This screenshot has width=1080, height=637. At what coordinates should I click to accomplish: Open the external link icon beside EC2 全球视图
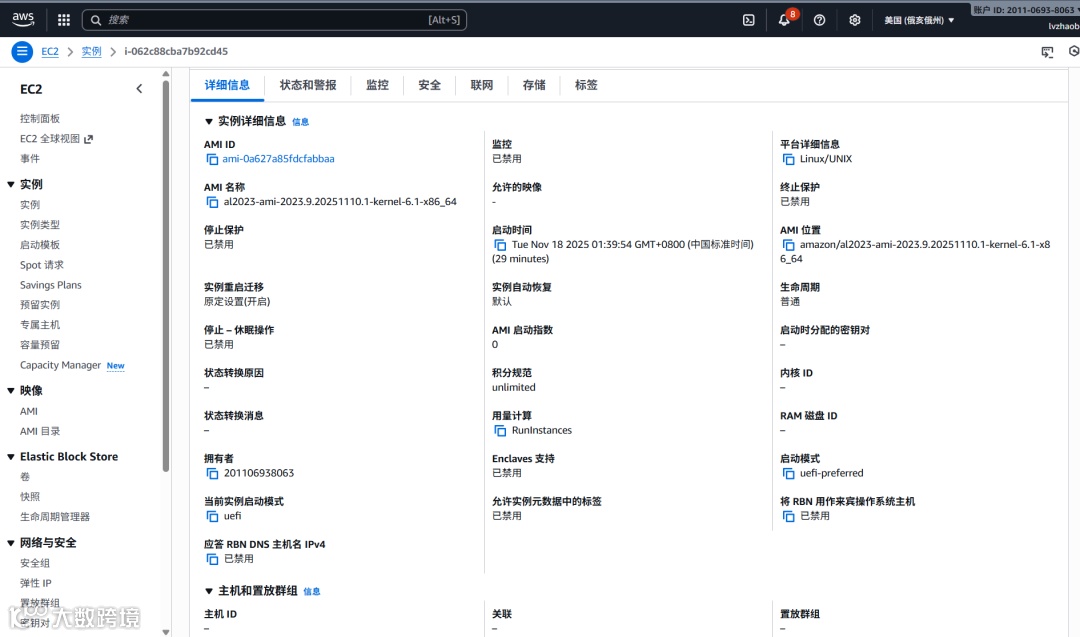pyautogui.click(x=88, y=139)
